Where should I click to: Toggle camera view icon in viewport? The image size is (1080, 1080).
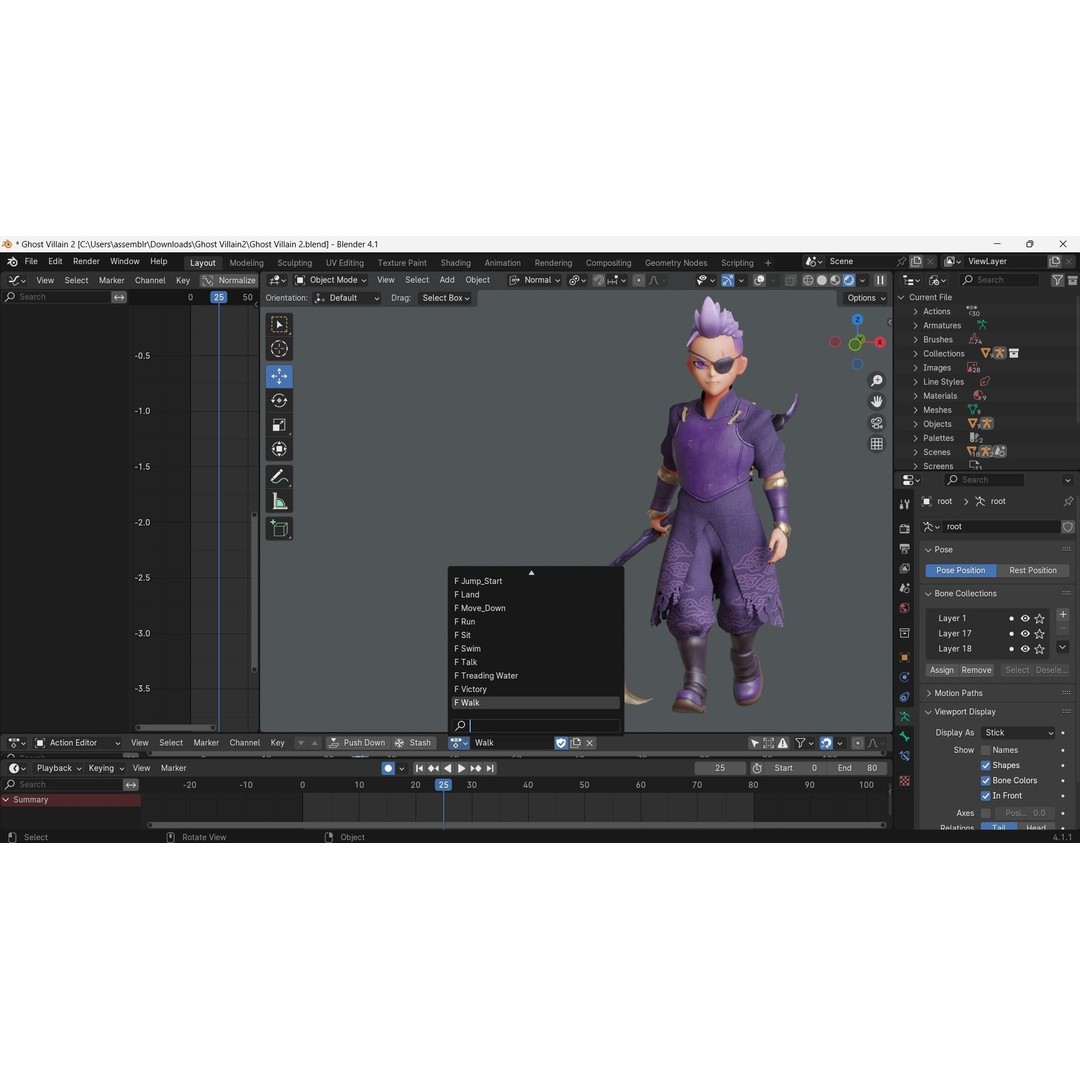pyautogui.click(x=876, y=423)
